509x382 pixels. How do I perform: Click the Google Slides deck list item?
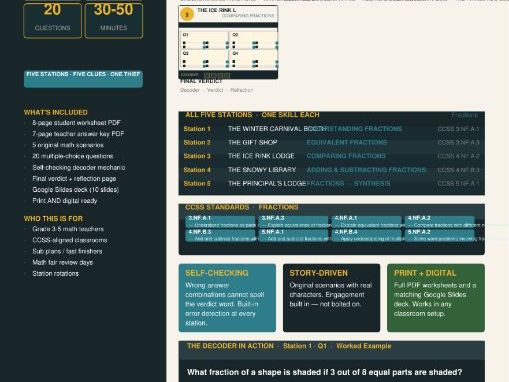pos(75,190)
